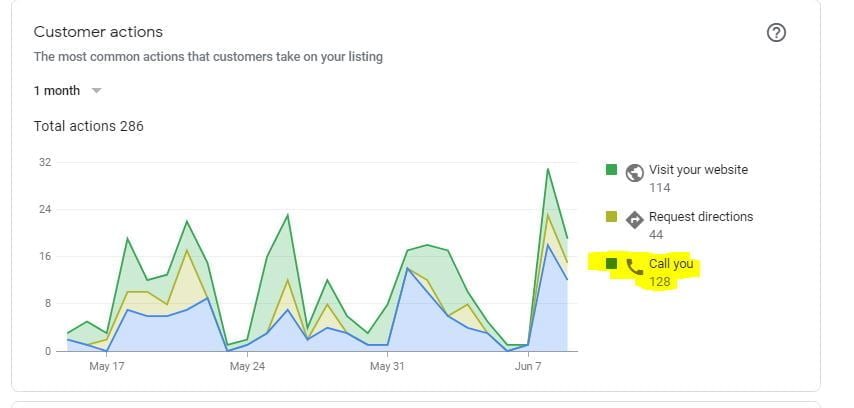Click the Total actions 286 text

click(x=88, y=126)
